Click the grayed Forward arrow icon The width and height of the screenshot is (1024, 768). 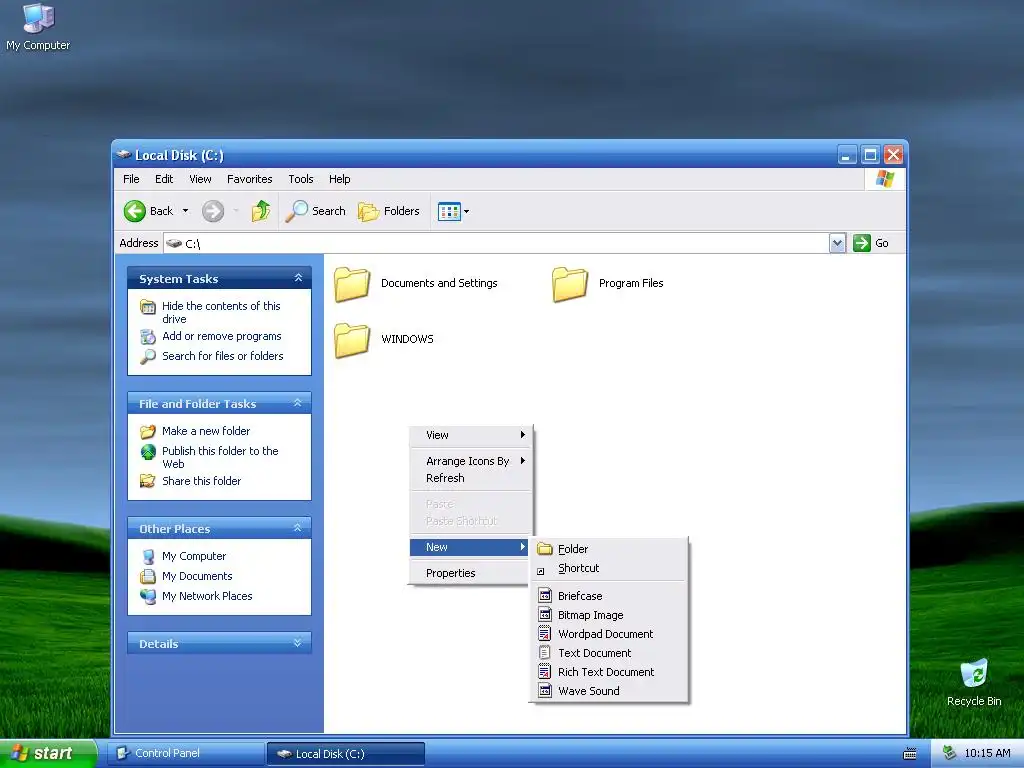point(213,211)
